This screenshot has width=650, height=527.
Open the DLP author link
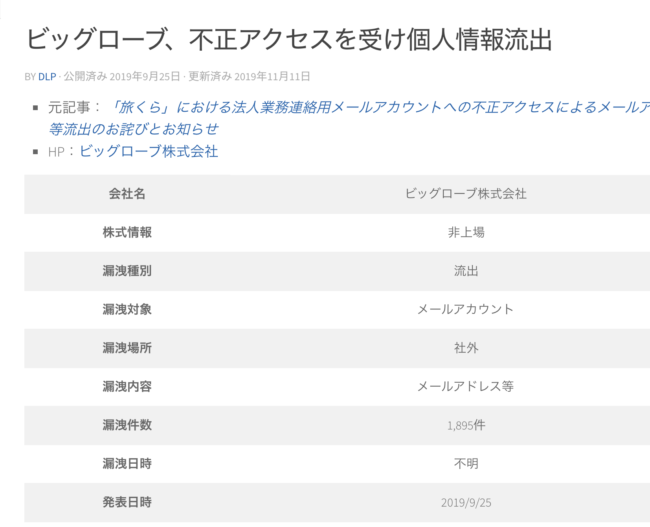coord(47,77)
